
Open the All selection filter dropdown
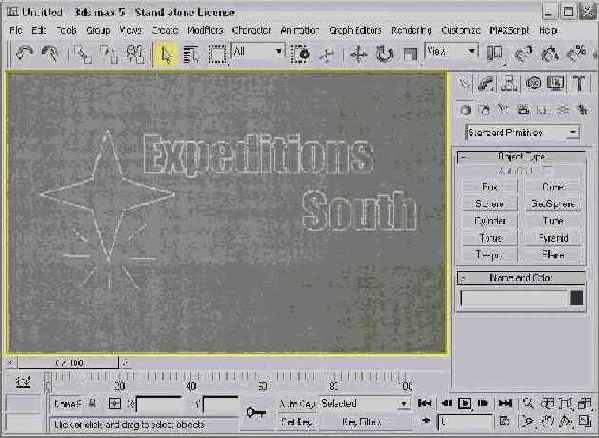click(257, 51)
